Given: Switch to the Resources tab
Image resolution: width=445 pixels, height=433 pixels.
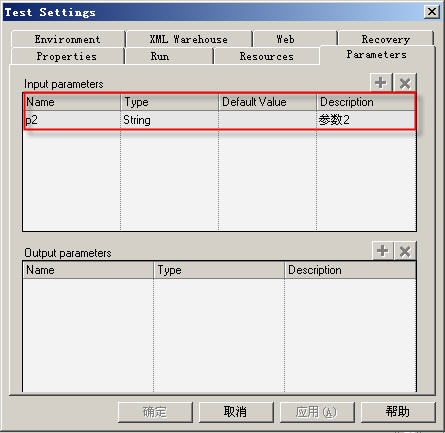Looking at the screenshot, I should (267, 56).
